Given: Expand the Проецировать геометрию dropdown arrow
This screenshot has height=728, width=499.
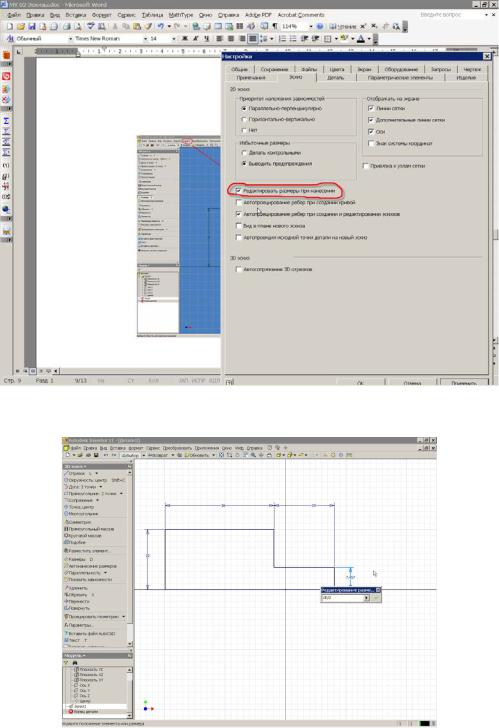Looking at the screenshot, I should (123, 617).
